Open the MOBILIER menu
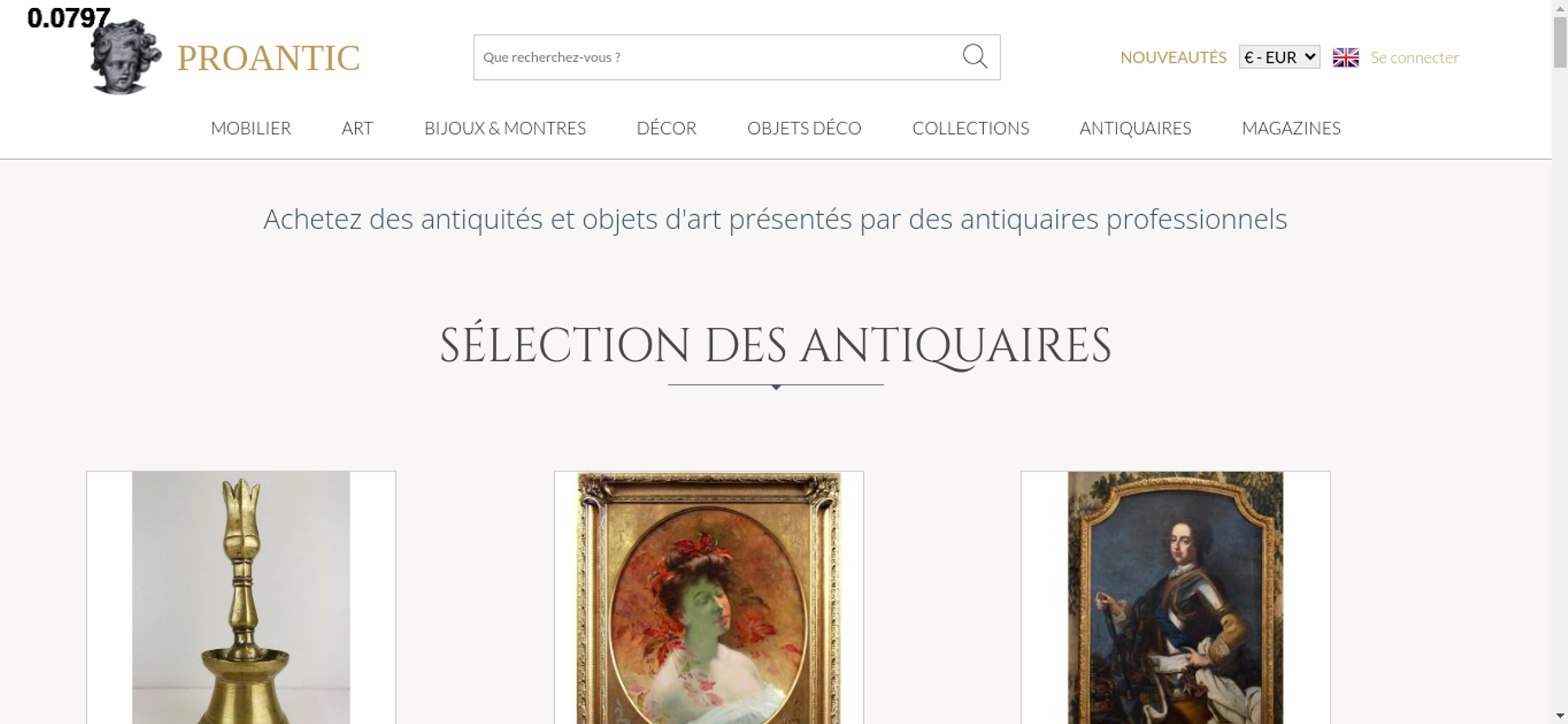1568x724 pixels. [251, 128]
